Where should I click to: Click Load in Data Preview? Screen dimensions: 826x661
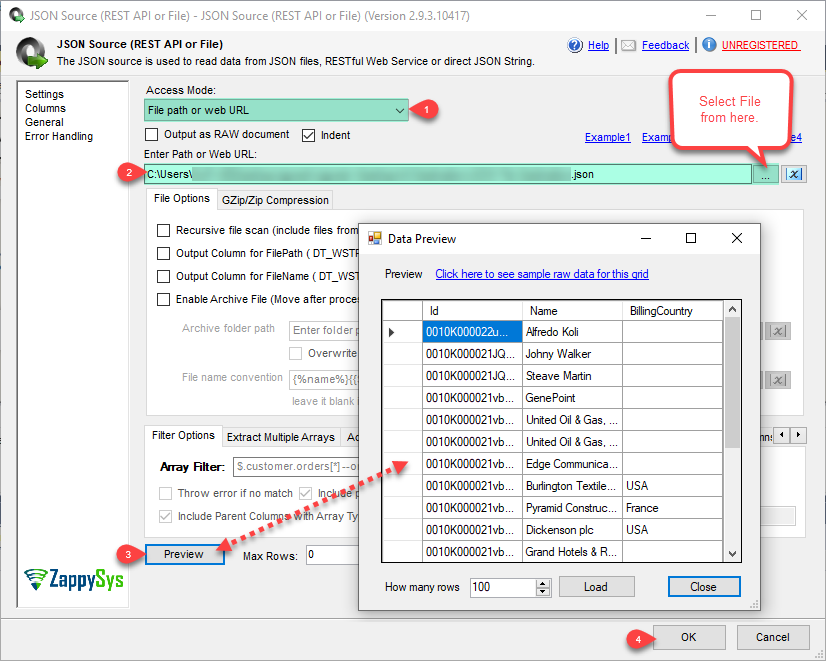[596, 587]
